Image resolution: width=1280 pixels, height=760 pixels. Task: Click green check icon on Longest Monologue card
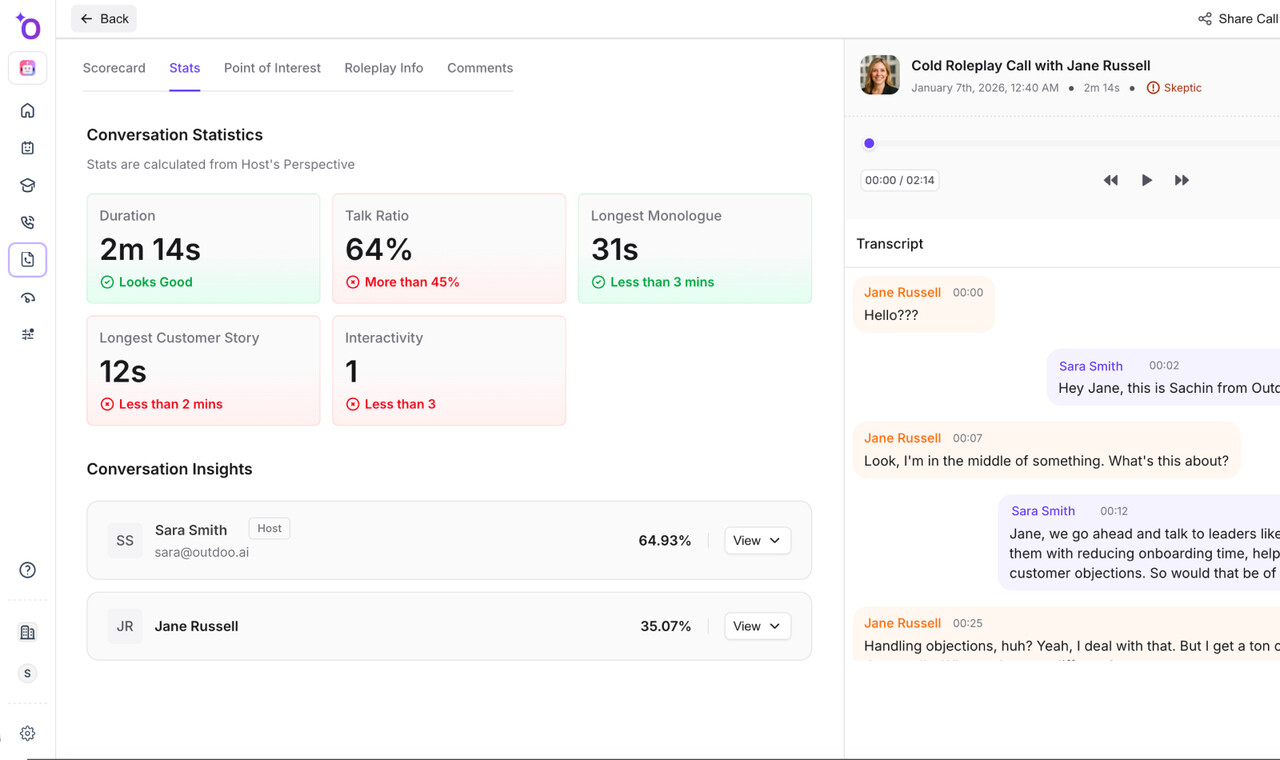(598, 283)
